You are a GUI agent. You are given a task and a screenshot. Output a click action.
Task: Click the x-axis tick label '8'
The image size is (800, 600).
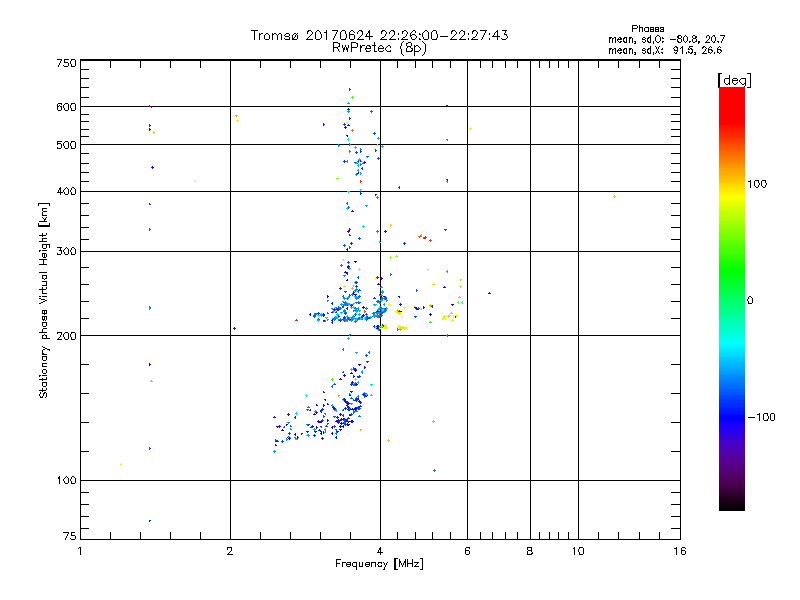click(530, 551)
